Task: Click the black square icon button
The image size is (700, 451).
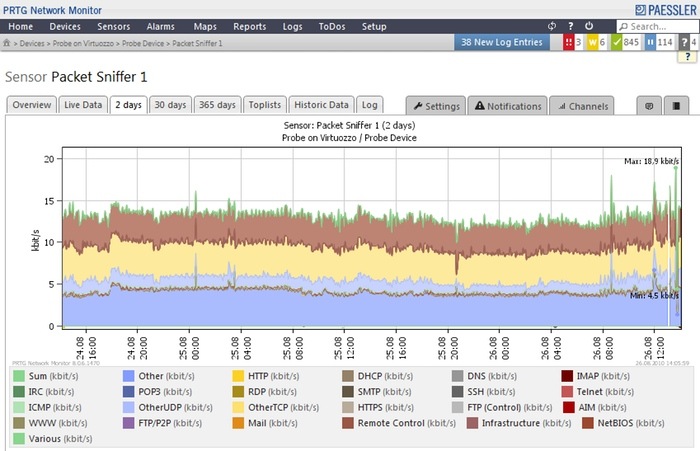Action: [x=676, y=106]
